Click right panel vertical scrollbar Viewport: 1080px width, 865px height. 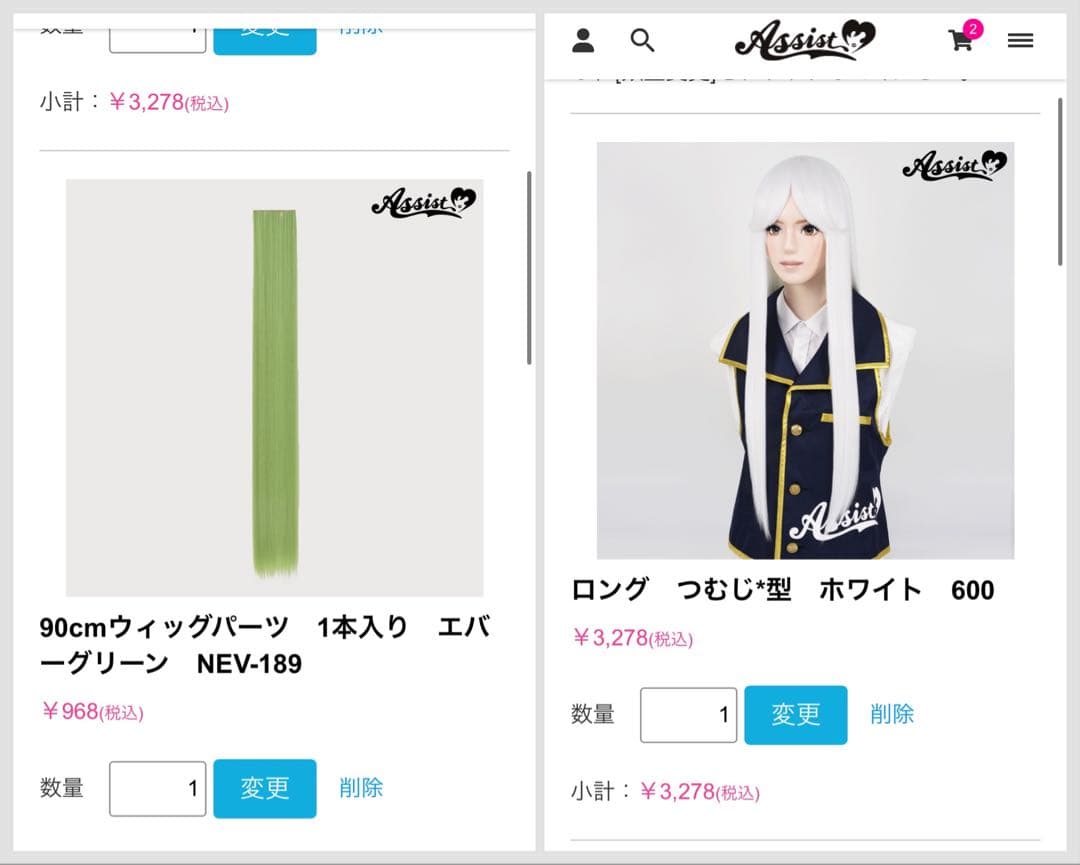pyautogui.click(x=1060, y=182)
